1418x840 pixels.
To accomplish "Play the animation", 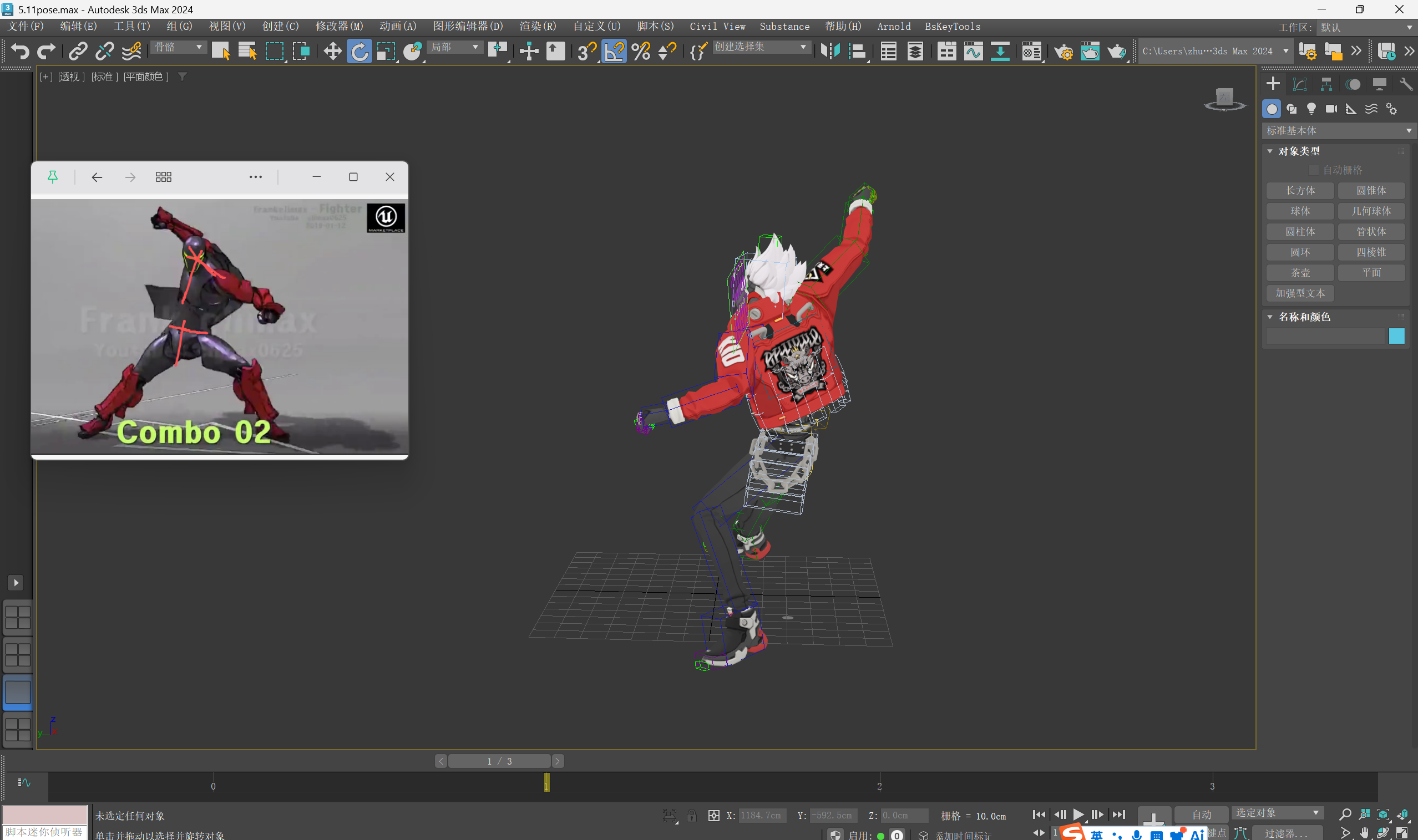I will click(x=1078, y=814).
